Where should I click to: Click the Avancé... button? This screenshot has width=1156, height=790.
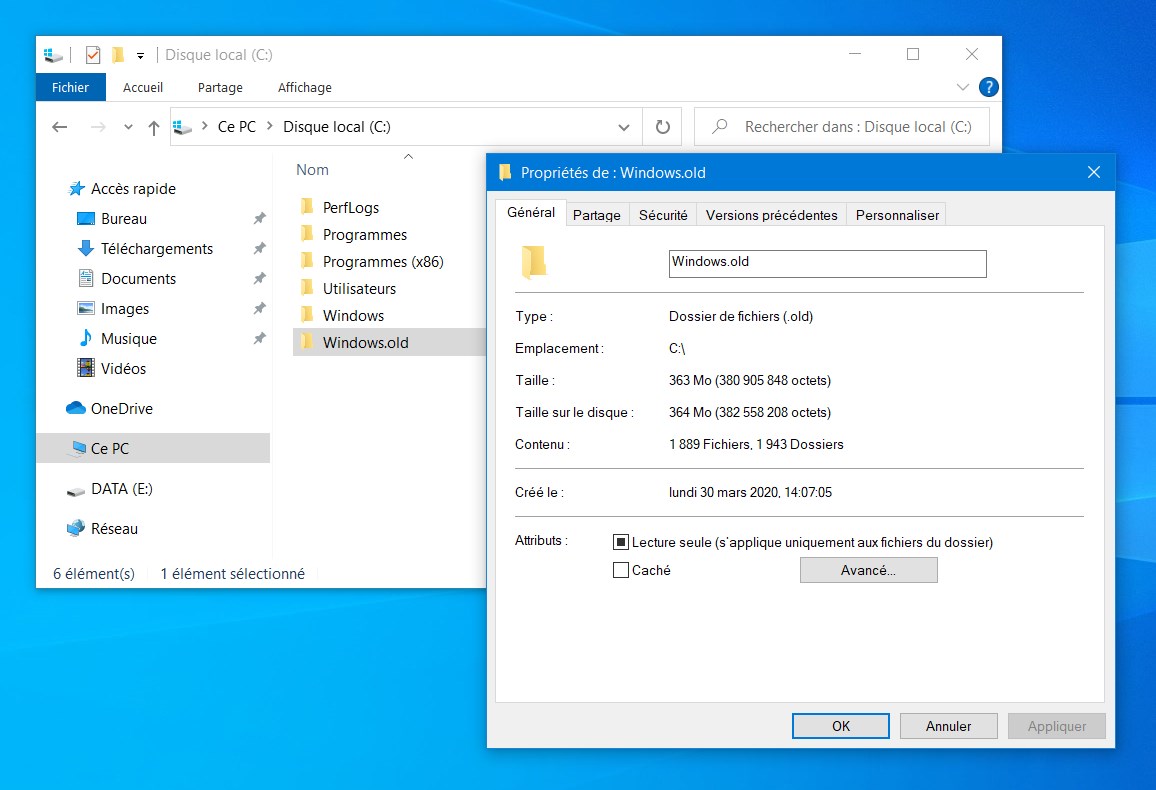[x=868, y=570]
